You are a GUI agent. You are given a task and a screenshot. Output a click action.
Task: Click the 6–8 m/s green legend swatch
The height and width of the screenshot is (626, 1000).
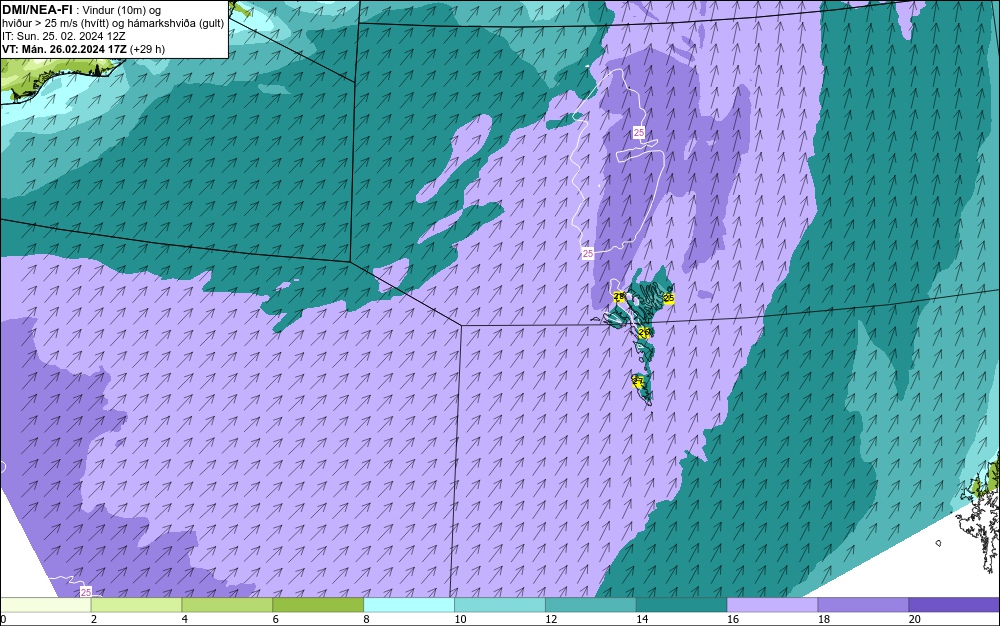coord(318,605)
